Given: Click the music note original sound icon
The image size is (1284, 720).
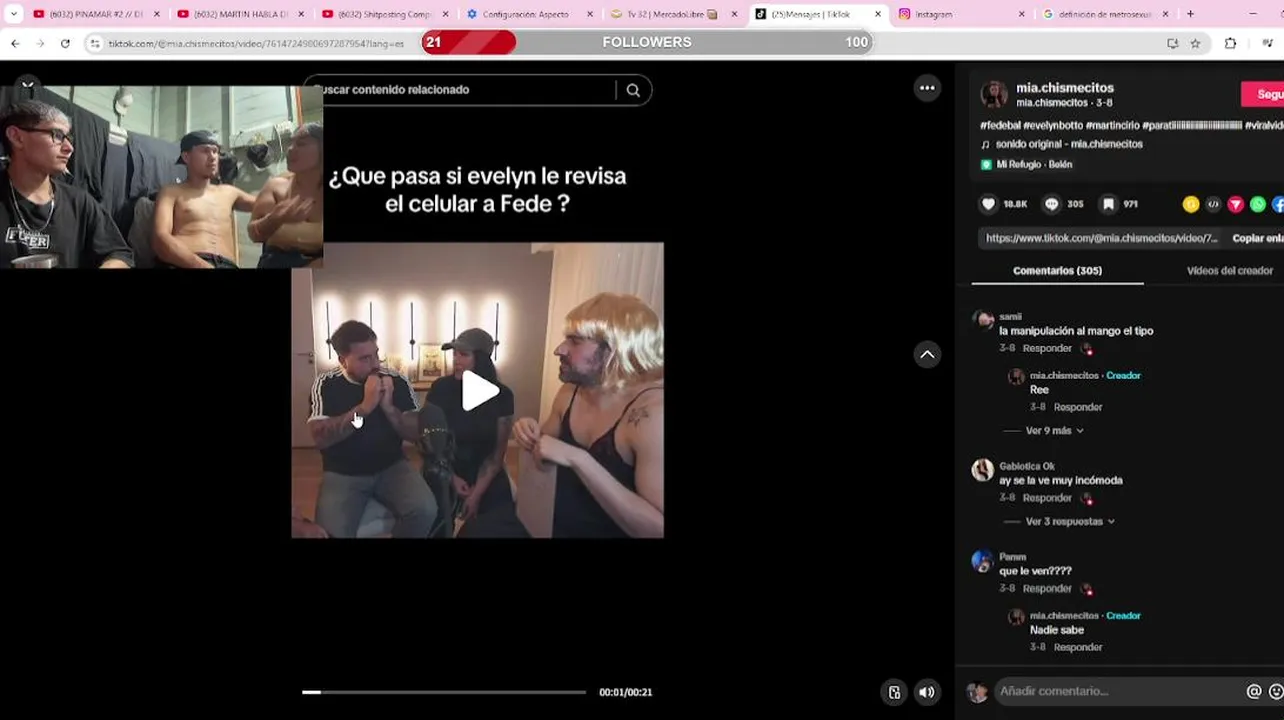Looking at the screenshot, I should coord(986,144).
